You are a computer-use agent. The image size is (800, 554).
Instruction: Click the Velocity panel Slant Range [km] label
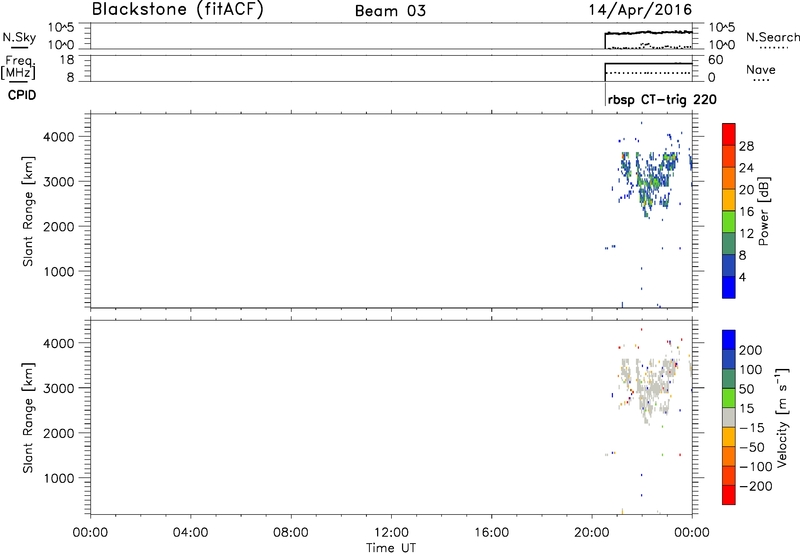tap(28, 417)
